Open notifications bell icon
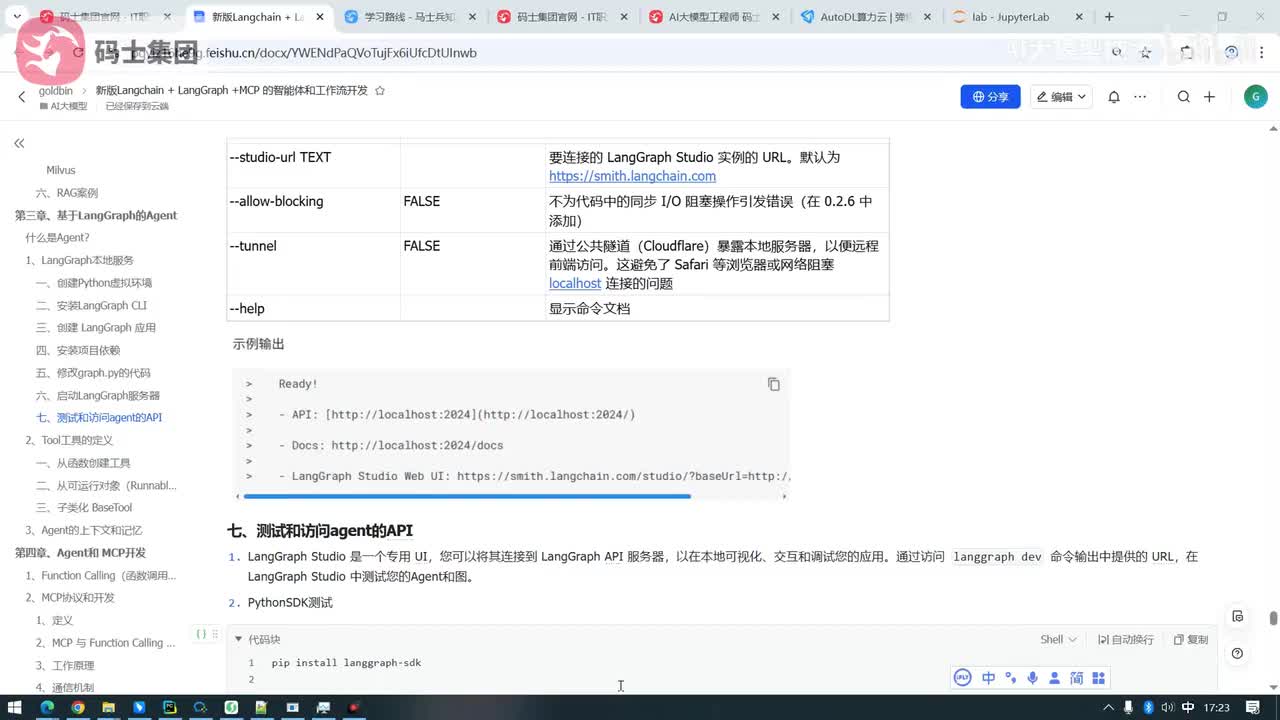 coord(1114,97)
